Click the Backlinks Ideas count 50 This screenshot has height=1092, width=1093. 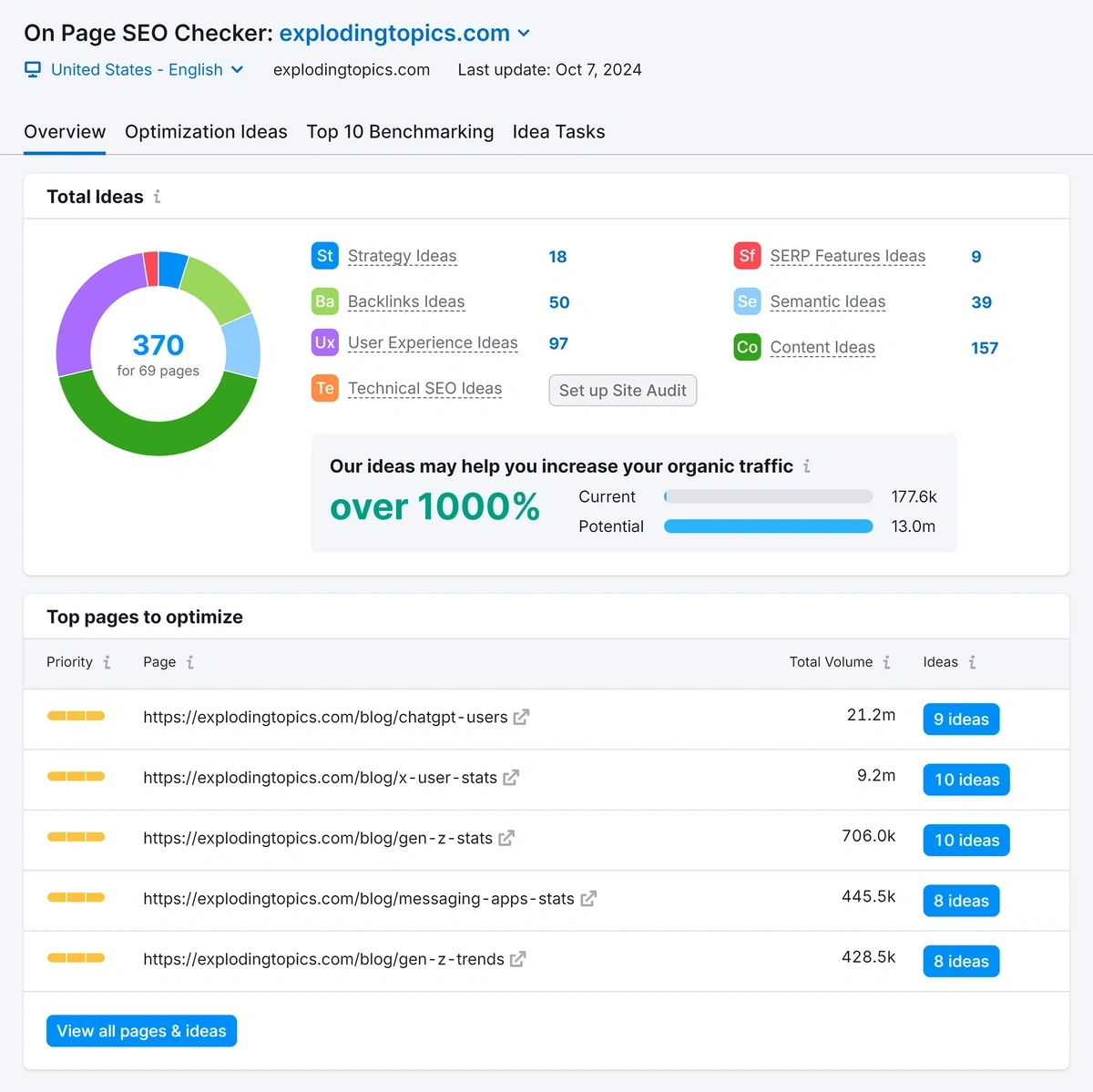coord(559,302)
